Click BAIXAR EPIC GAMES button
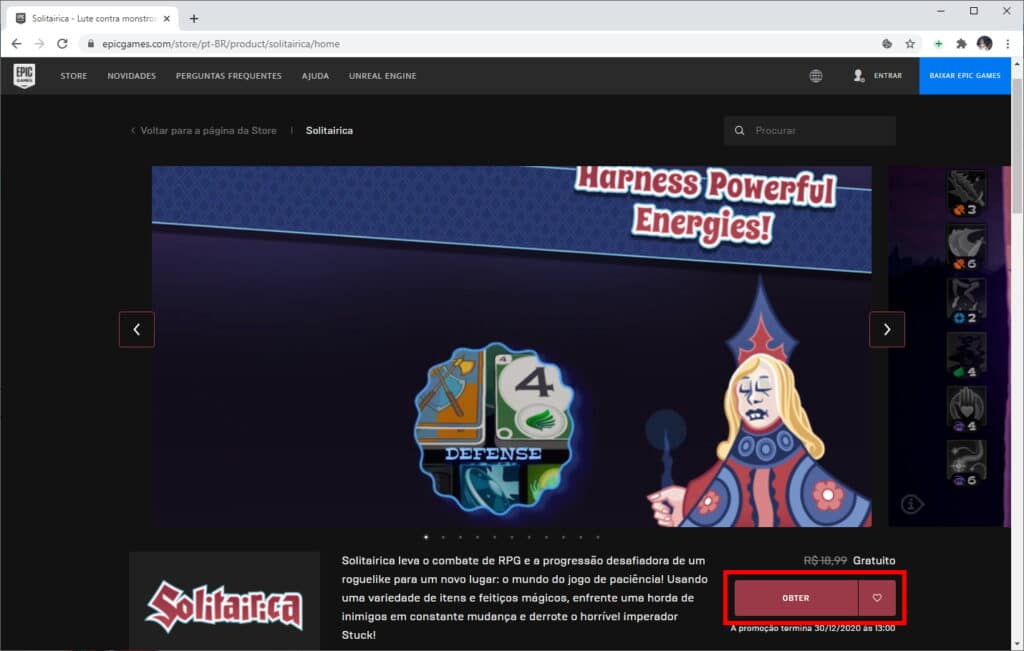The image size is (1024, 651). pos(965,76)
